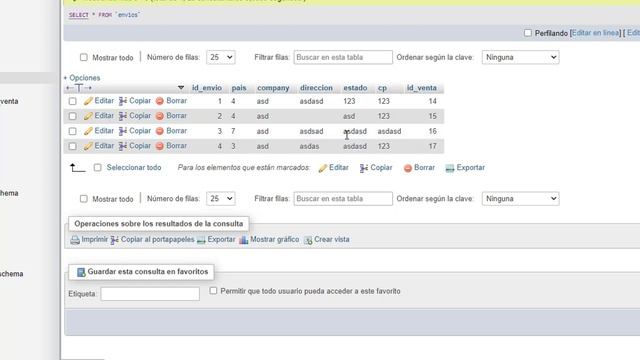Sort by the estado column header
Image resolution: width=640 pixels, height=360 pixels.
(355, 88)
